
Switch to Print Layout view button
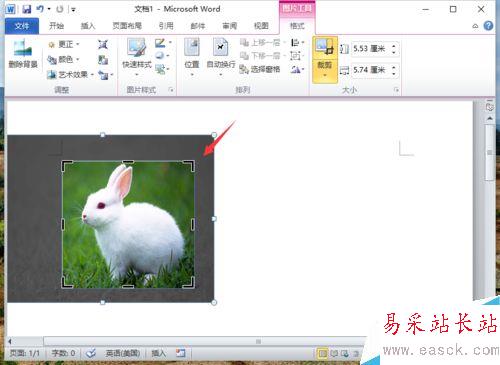(322, 353)
